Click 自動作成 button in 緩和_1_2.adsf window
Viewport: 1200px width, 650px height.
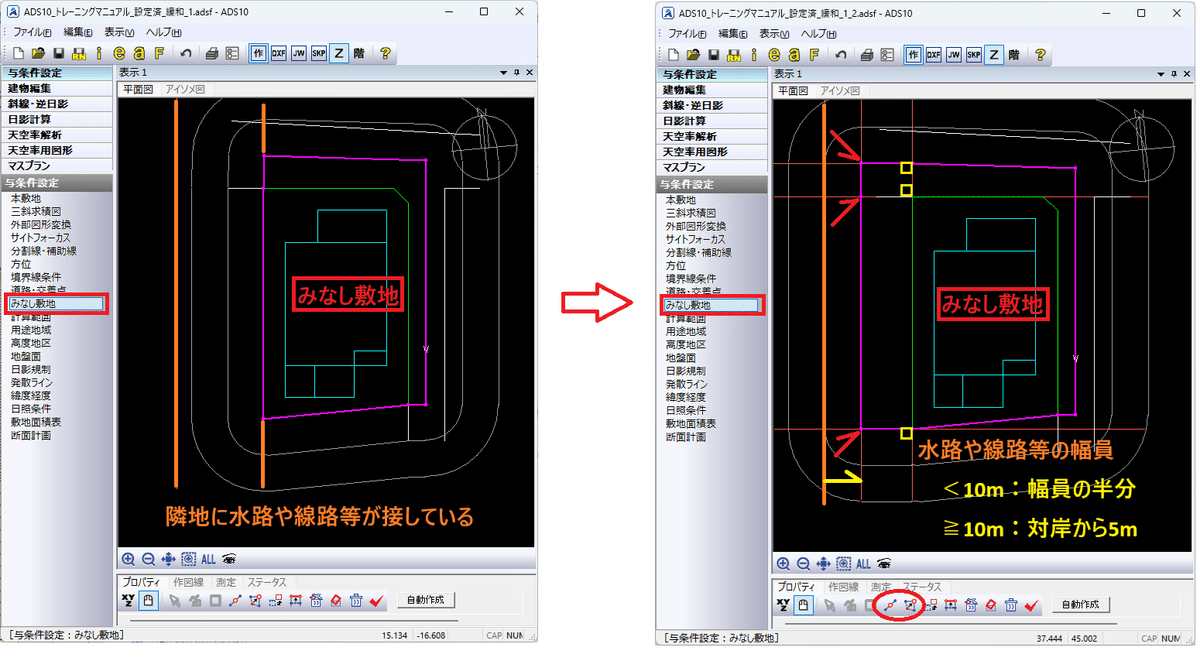1080,605
